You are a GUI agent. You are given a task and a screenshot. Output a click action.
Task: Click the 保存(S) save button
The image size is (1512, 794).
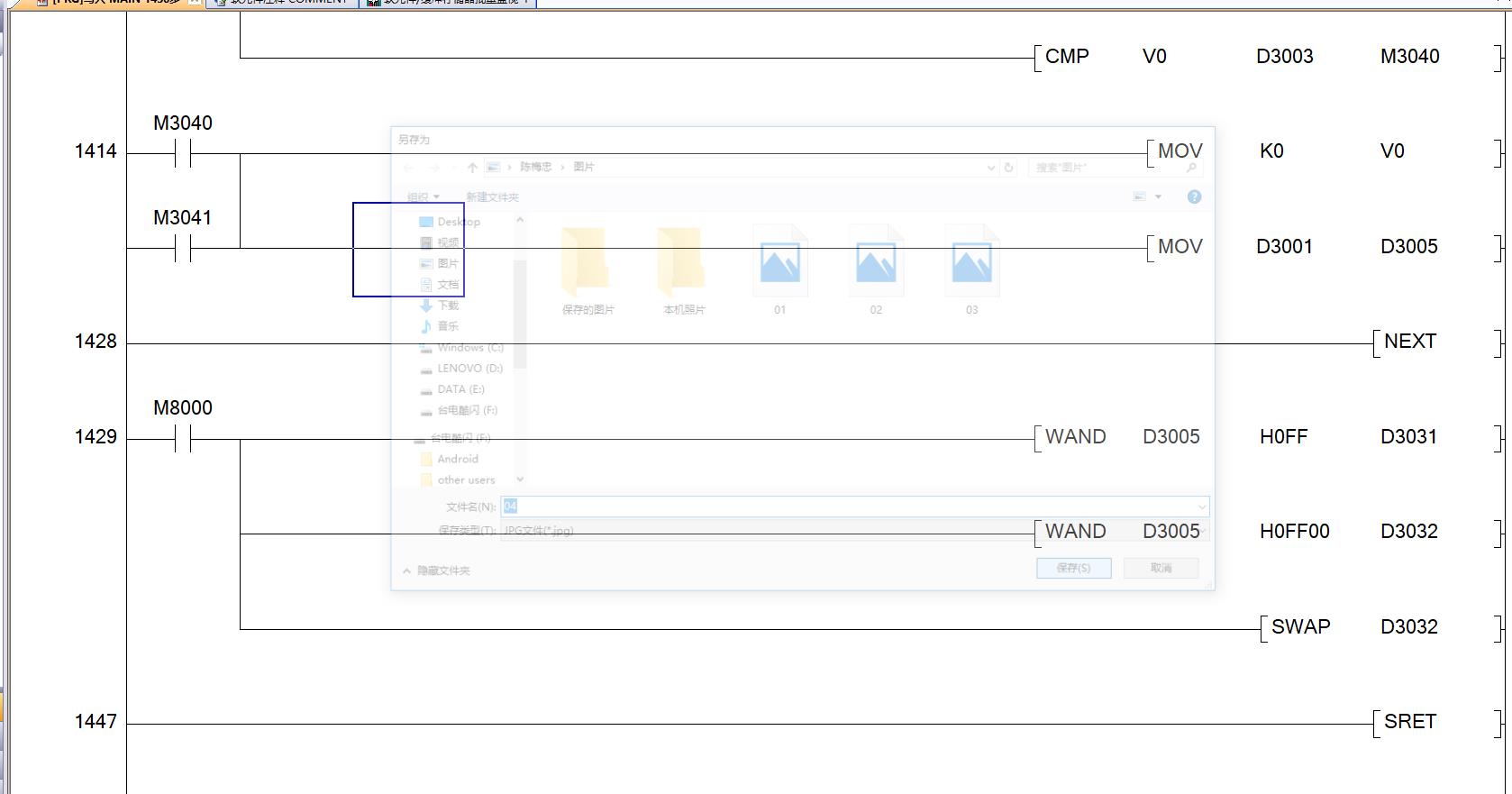1073,569
